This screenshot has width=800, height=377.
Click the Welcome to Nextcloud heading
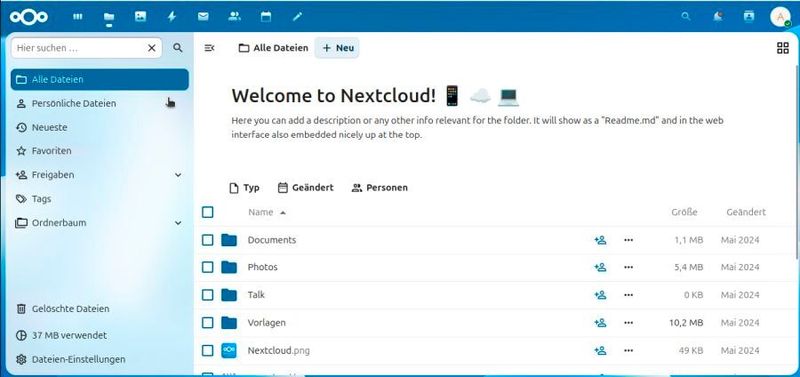click(x=375, y=96)
